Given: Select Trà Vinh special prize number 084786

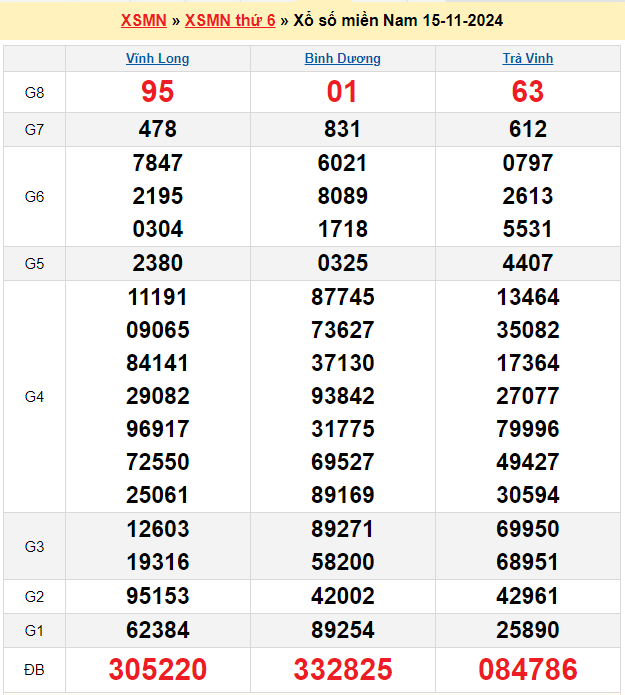Looking at the screenshot, I should coord(528,669).
